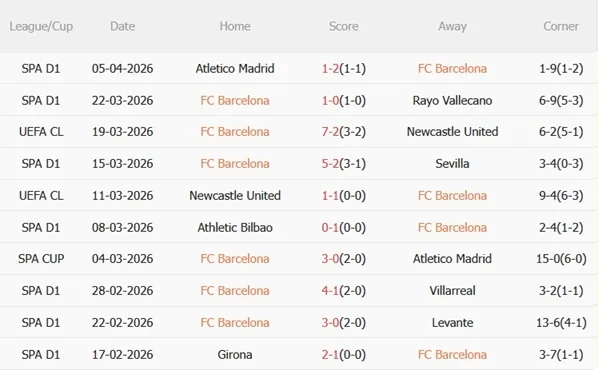Viewport: 599px width, 370px height.
Task: Open Atletico Madrid in 05-04-2026 row
Action: (235, 68)
